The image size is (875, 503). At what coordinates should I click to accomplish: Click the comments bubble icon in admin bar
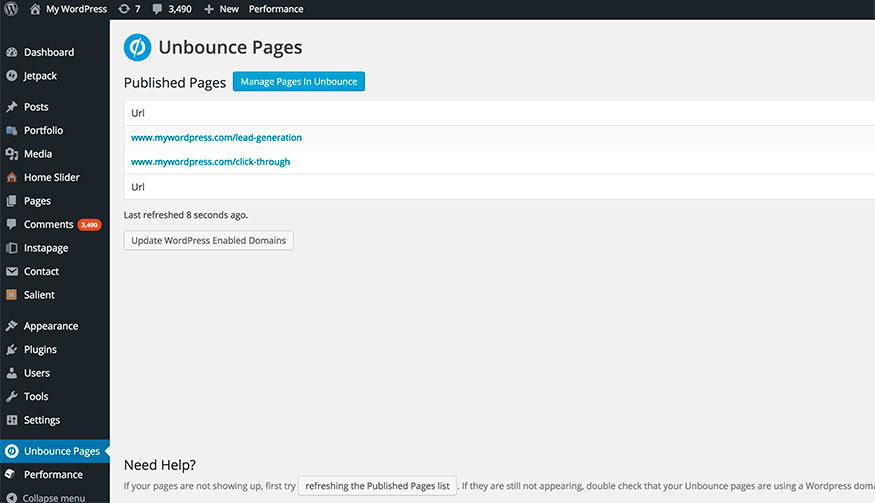pyautogui.click(x=158, y=9)
